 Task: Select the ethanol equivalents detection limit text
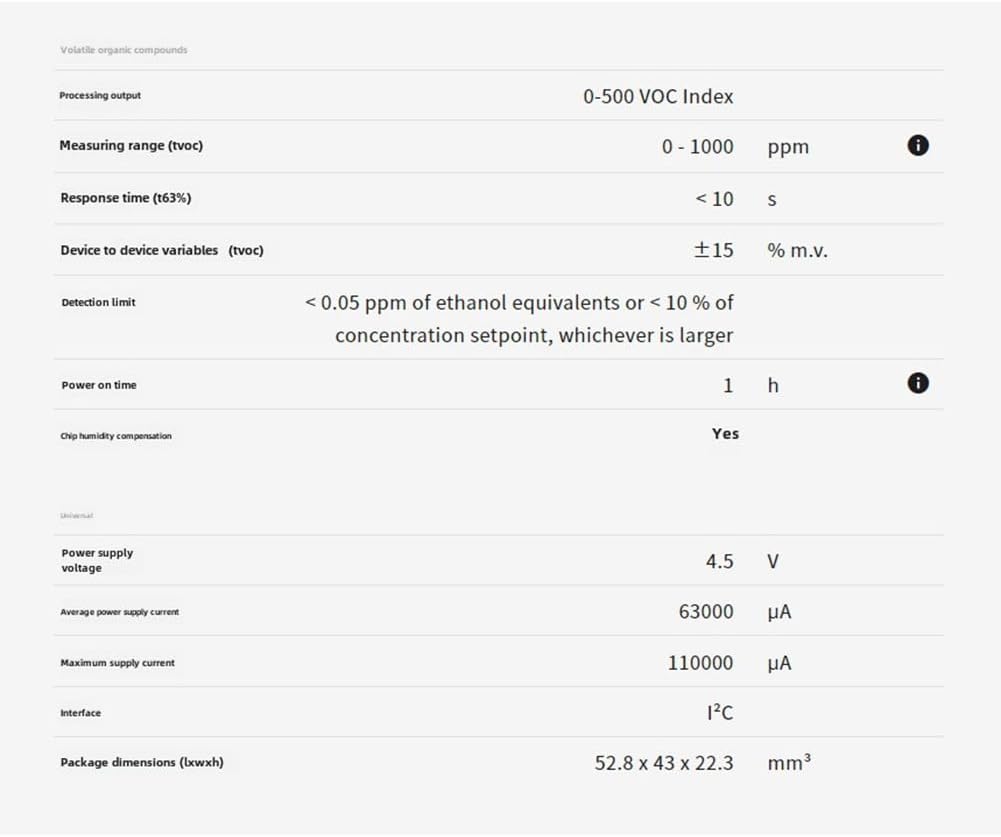point(519,318)
